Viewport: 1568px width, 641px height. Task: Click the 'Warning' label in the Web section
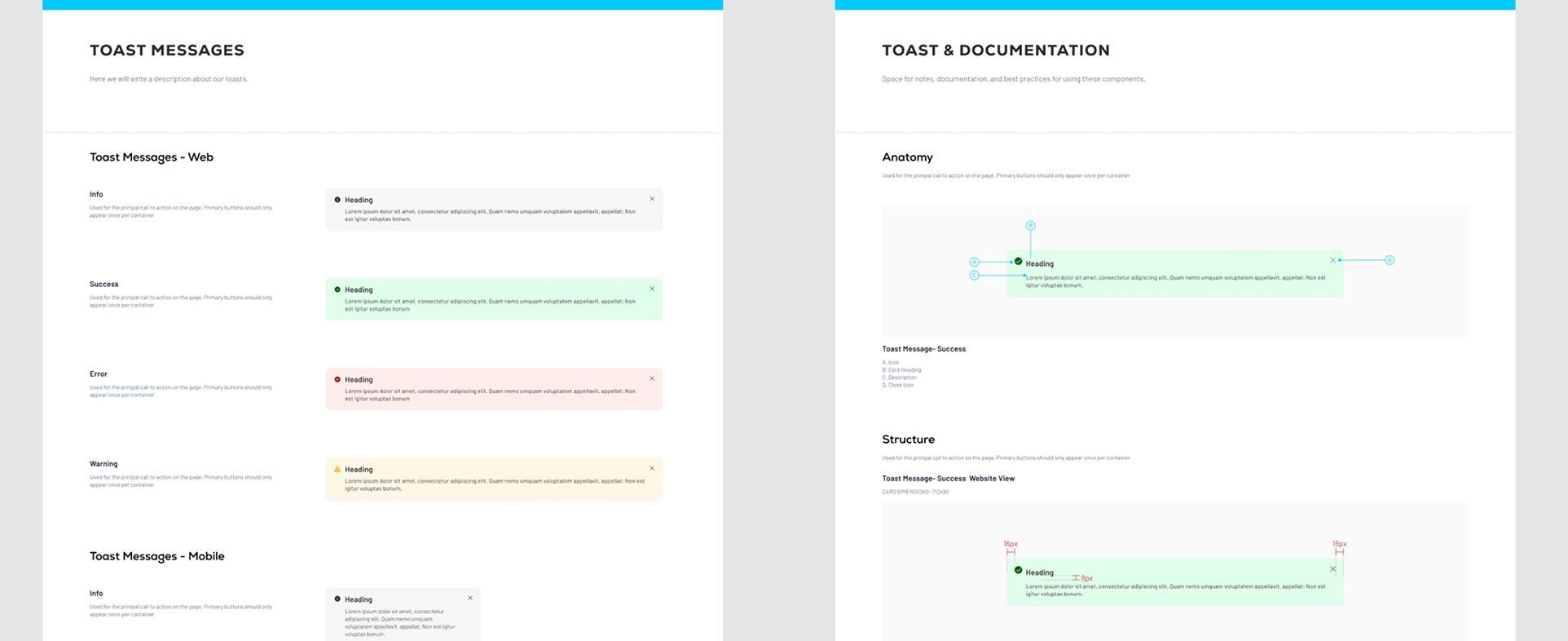[104, 463]
